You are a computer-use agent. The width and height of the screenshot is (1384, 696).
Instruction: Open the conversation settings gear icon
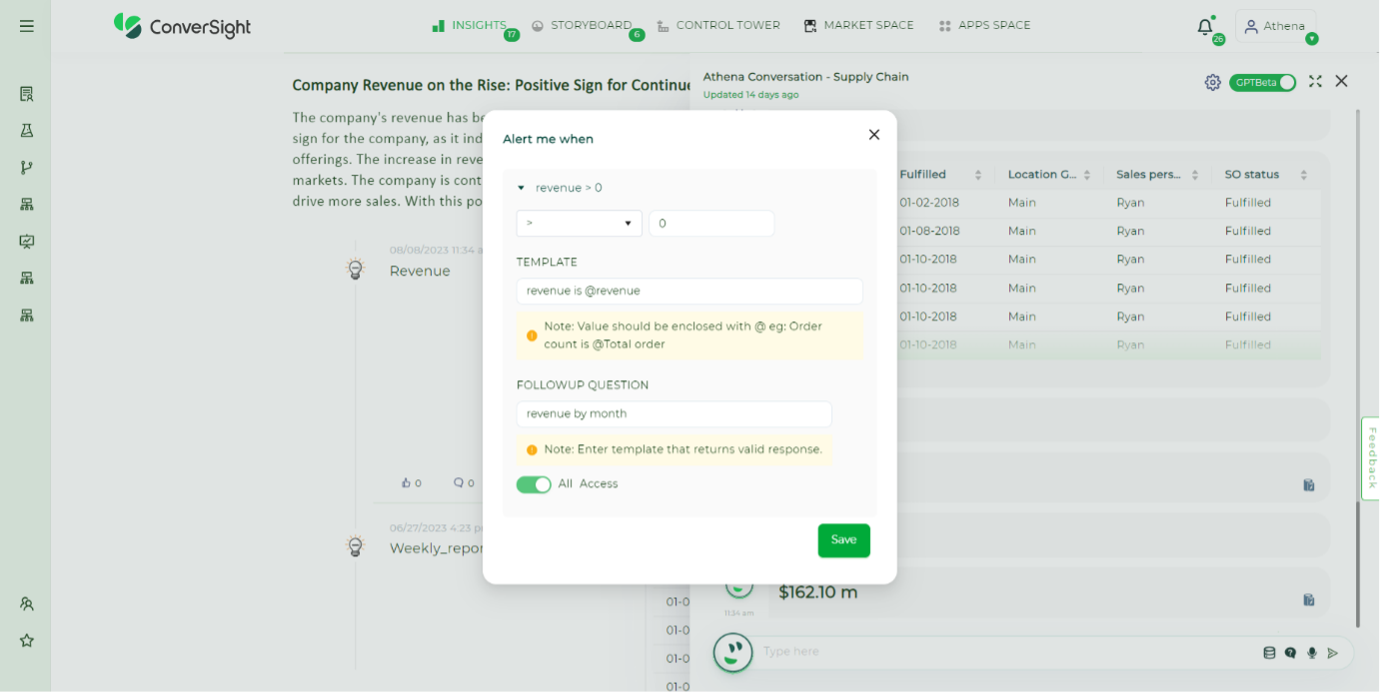click(x=1213, y=83)
